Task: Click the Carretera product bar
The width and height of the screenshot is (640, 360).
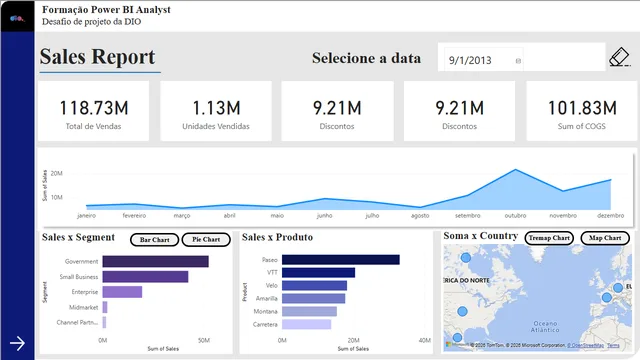Action: click(307, 324)
